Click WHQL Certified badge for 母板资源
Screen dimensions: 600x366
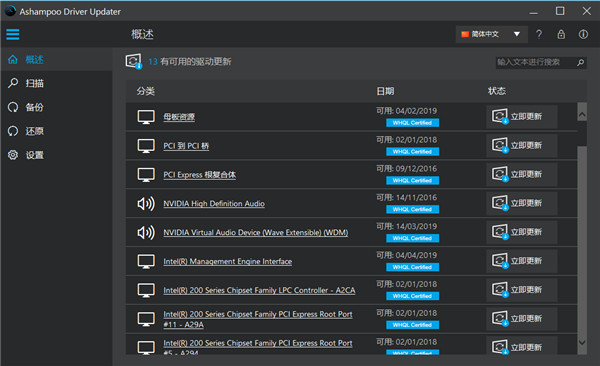click(x=412, y=123)
